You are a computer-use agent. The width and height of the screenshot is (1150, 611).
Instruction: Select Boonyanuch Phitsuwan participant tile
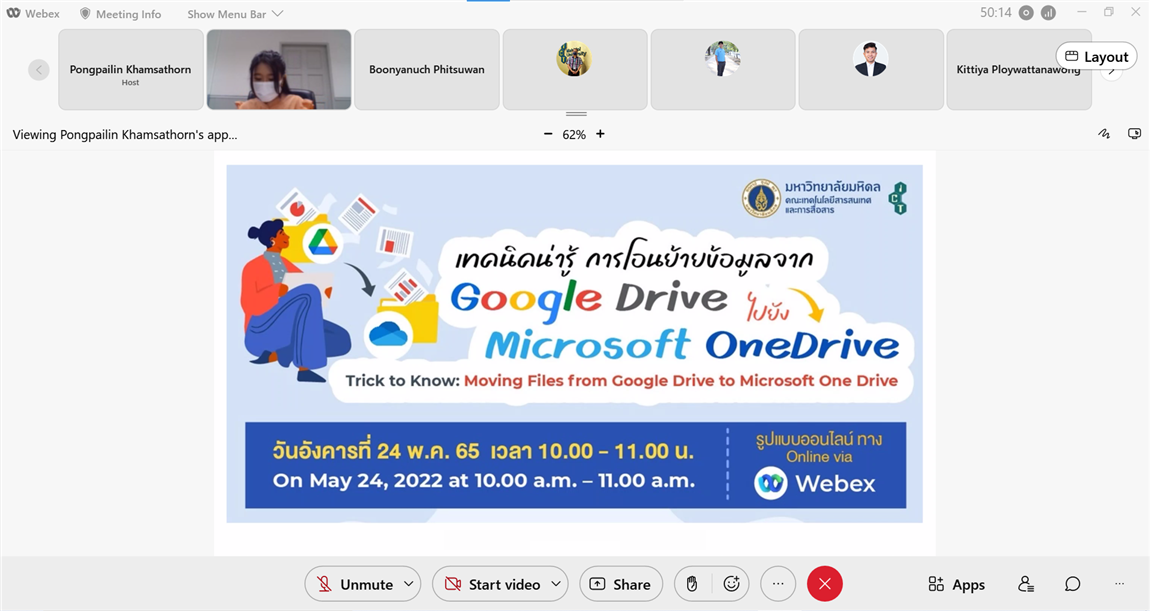click(x=427, y=69)
